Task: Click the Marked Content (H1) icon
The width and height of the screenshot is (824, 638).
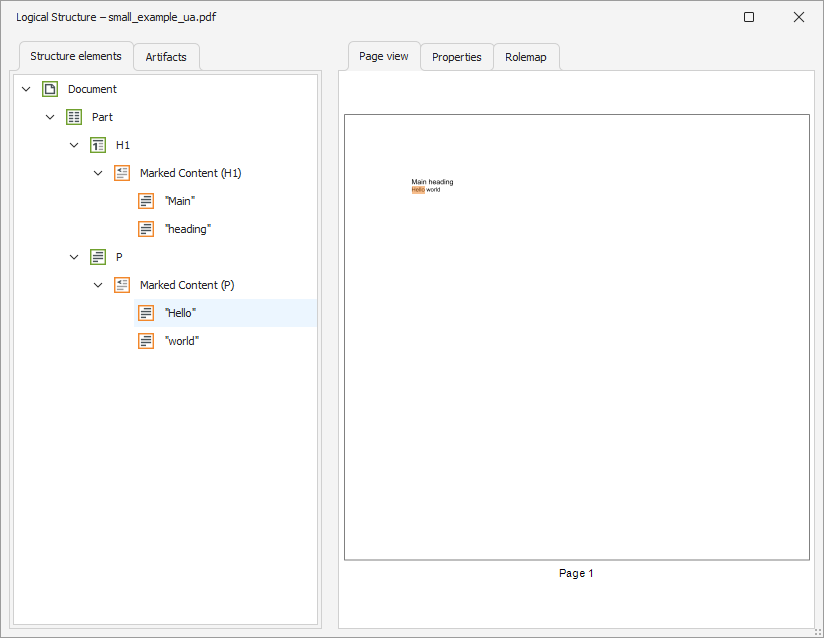Action: [x=122, y=173]
